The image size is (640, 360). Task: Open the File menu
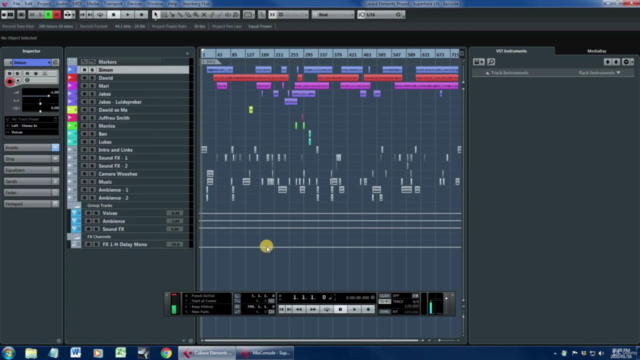(x=16, y=4)
